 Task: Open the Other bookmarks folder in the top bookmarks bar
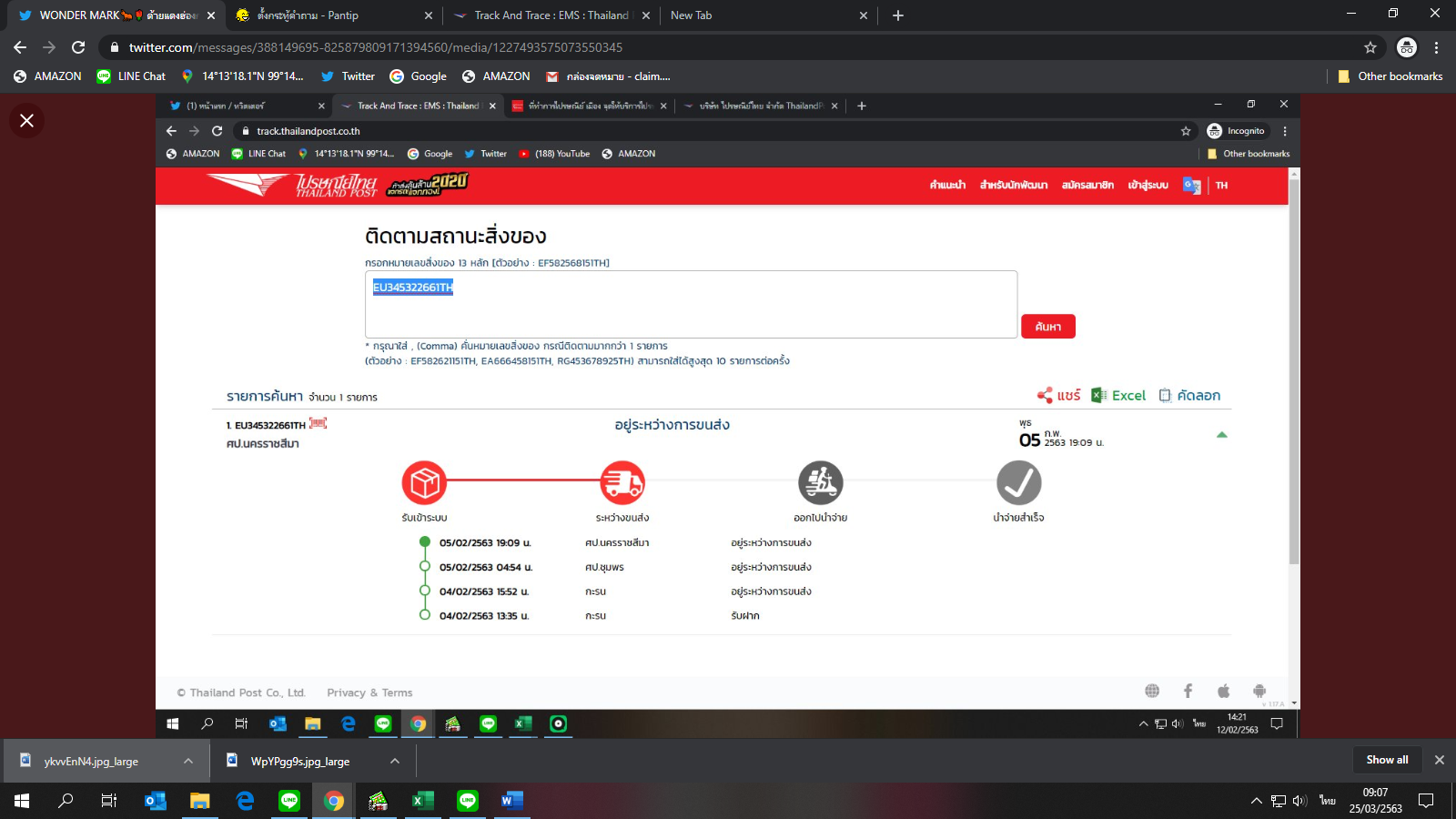[1390, 76]
